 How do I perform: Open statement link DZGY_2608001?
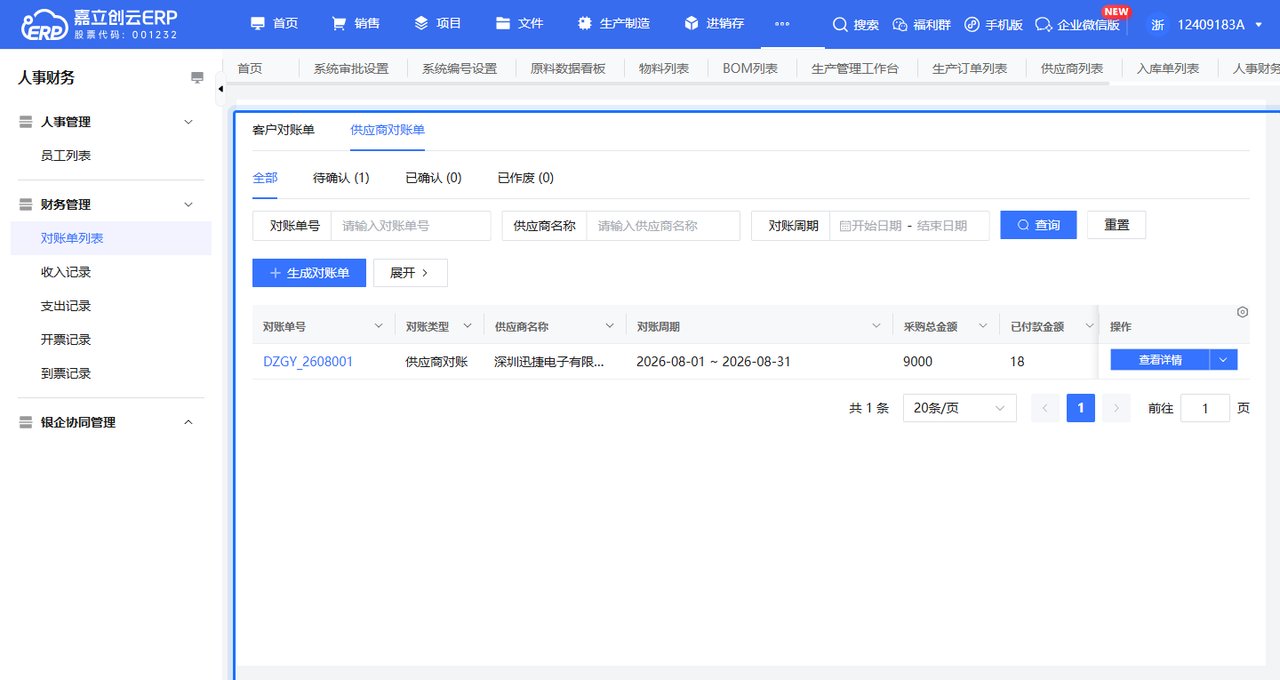point(308,362)
